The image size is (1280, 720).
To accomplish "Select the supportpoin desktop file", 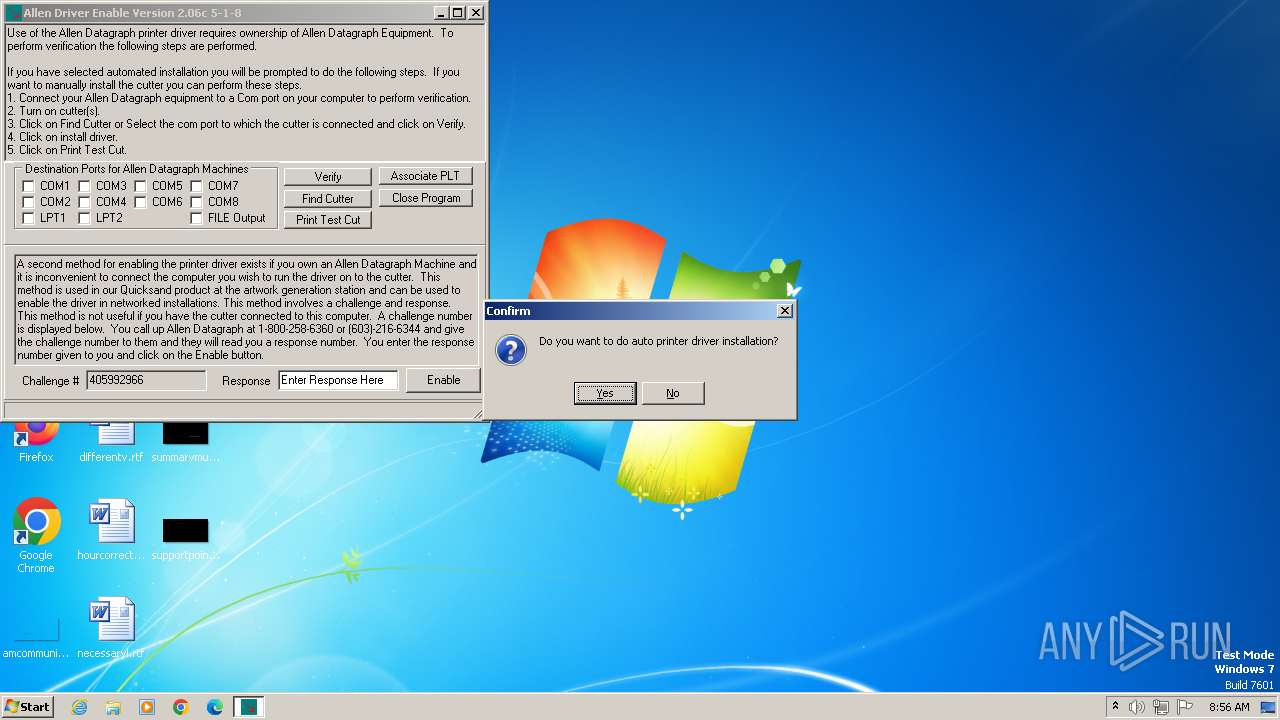I will click(x=186, y=538).
